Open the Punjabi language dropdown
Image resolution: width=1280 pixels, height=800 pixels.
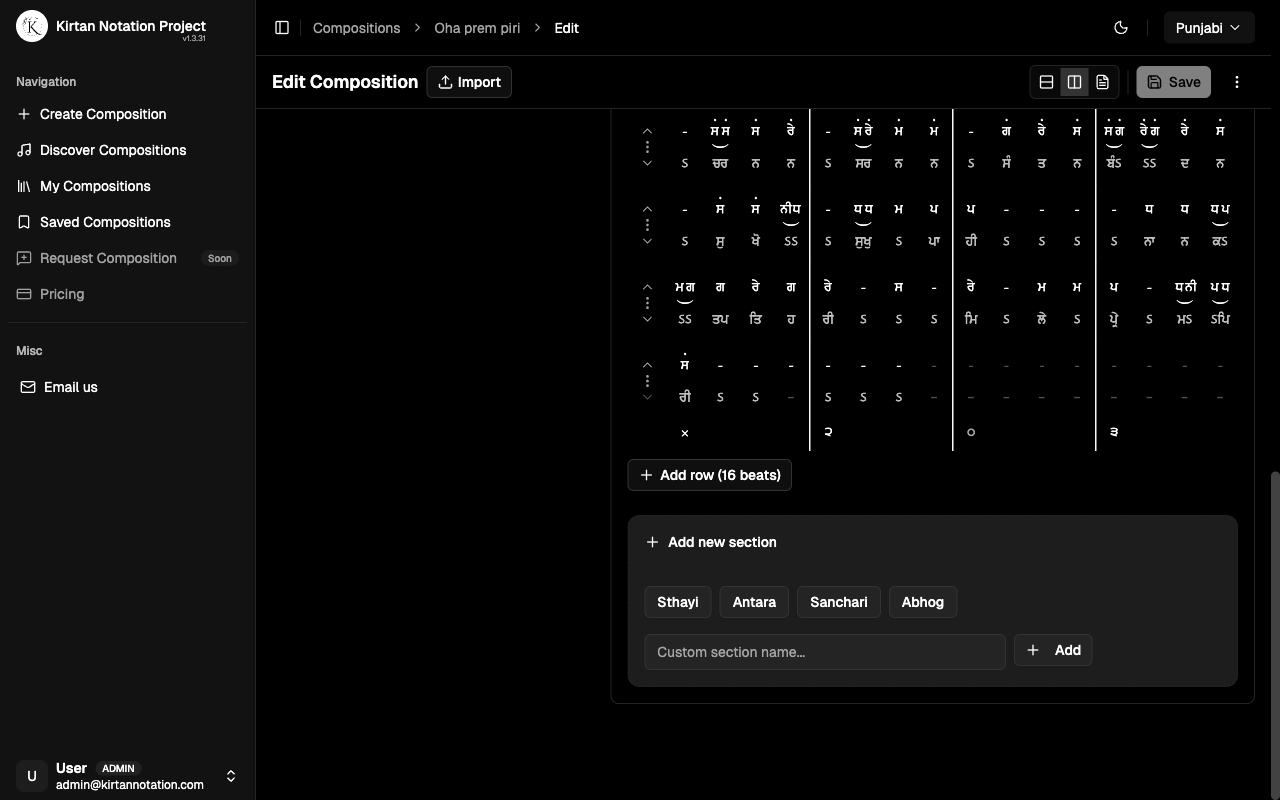tap(1208, 28)
